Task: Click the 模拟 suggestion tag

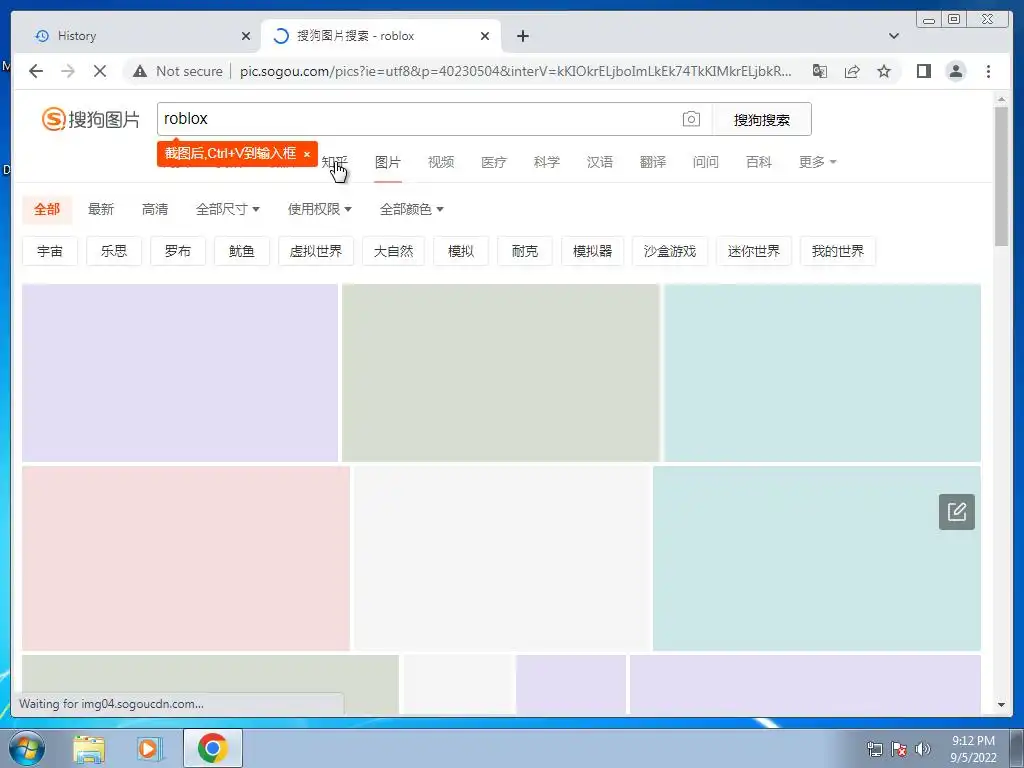Action: point(461,251)
